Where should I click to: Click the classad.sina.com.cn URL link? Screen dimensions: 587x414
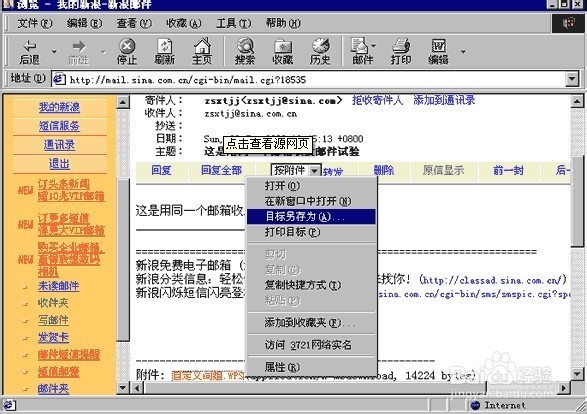(493, 280)
